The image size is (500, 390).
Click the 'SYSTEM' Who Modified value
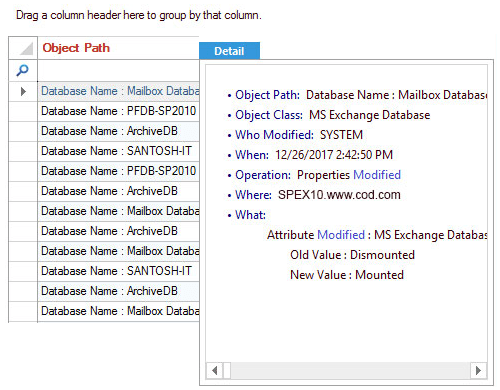point(341,135)
